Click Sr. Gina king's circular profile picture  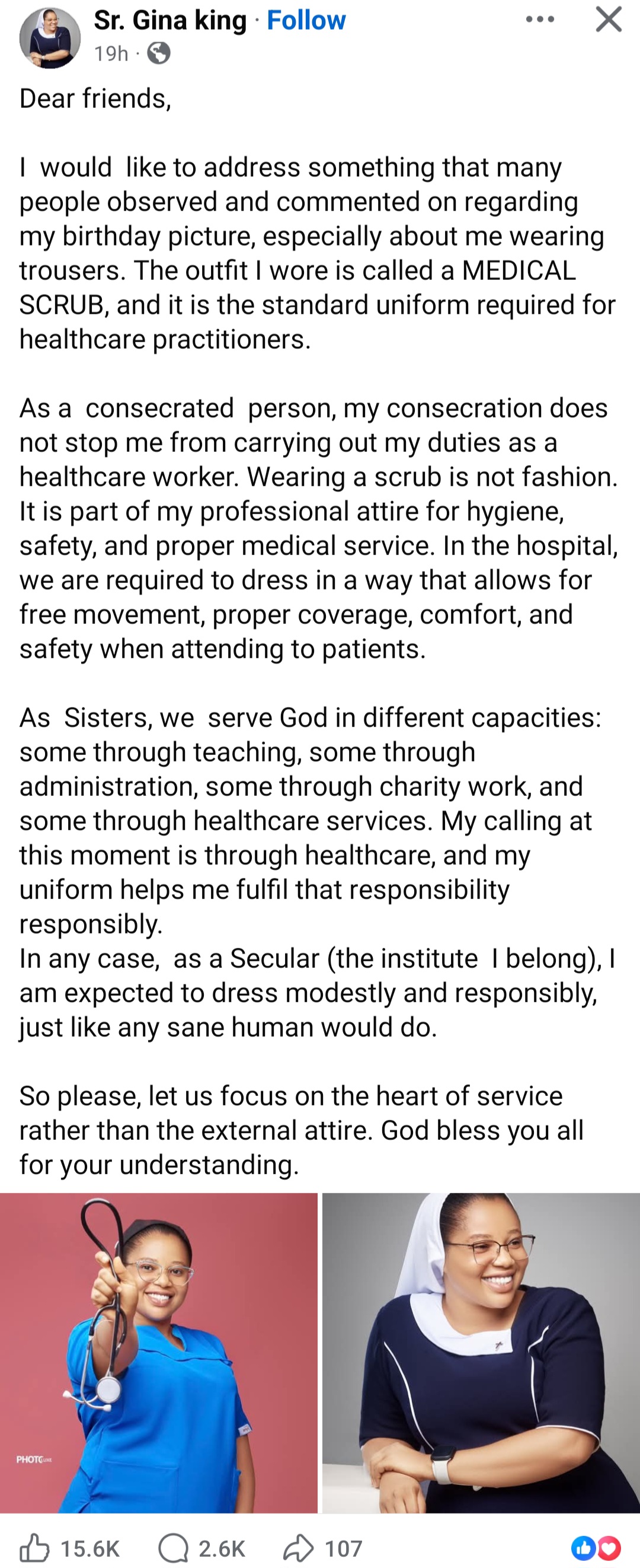[49, 37]
